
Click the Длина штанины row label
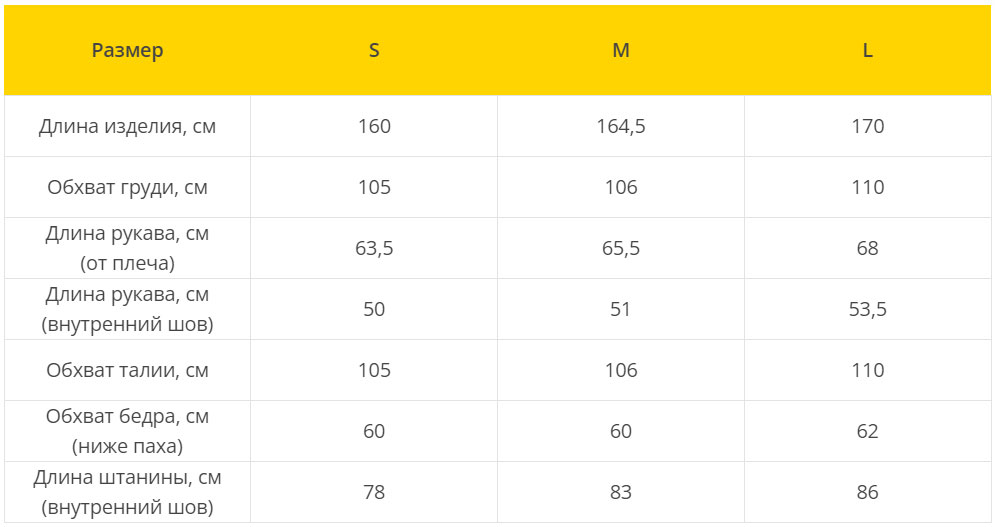pos(128,492)
